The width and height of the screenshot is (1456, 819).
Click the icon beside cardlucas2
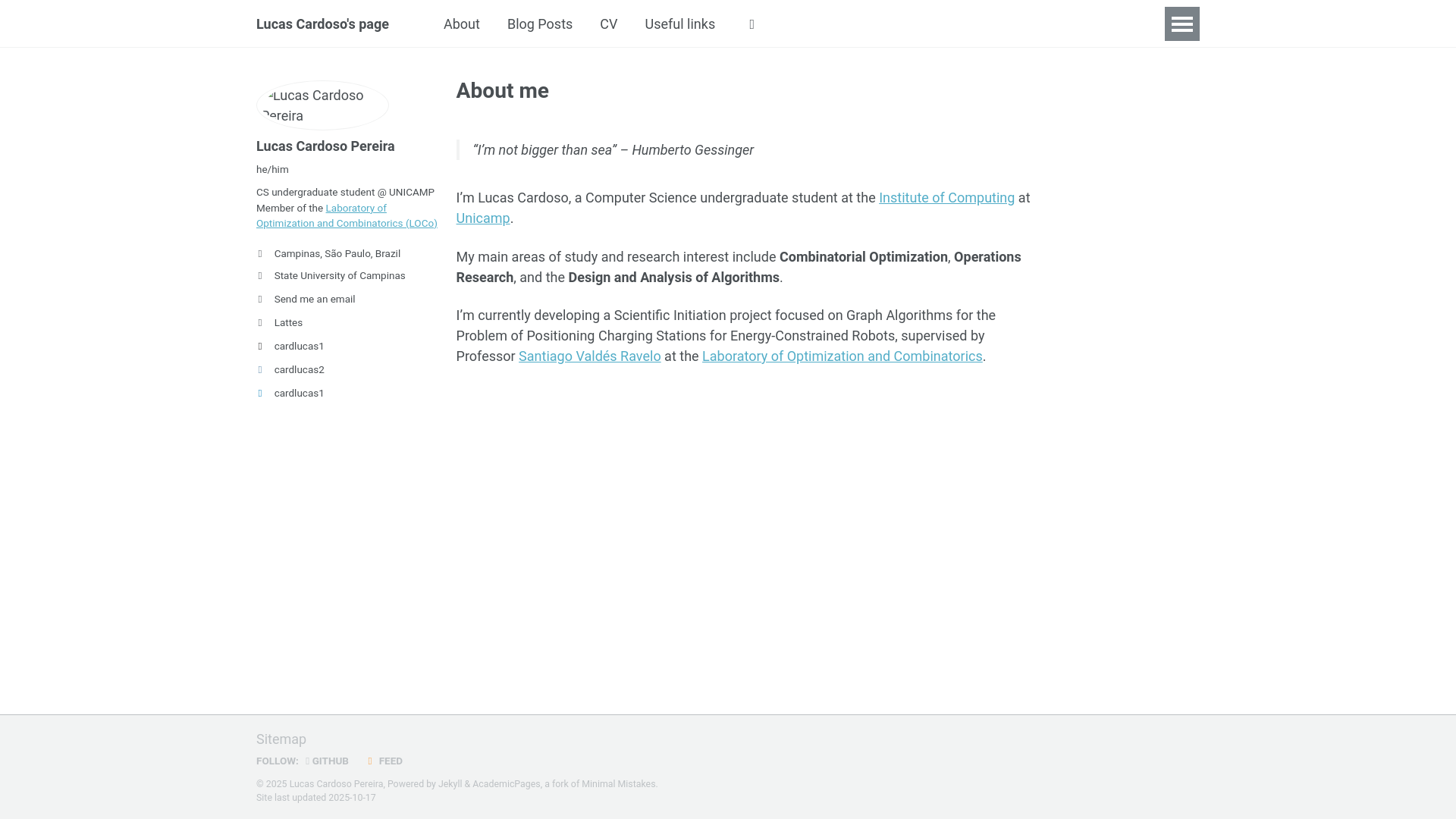(260, 370)
